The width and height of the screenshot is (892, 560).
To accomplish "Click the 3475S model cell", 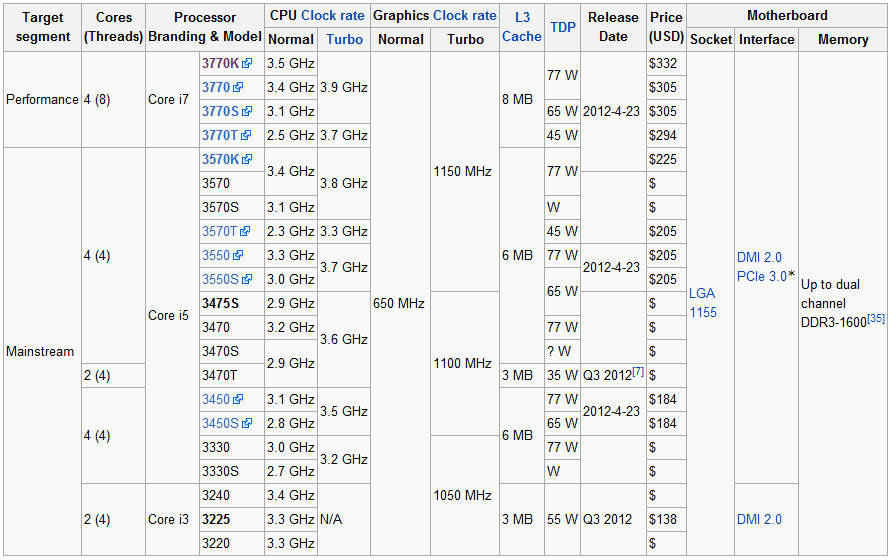I will (x=232, y=303).
